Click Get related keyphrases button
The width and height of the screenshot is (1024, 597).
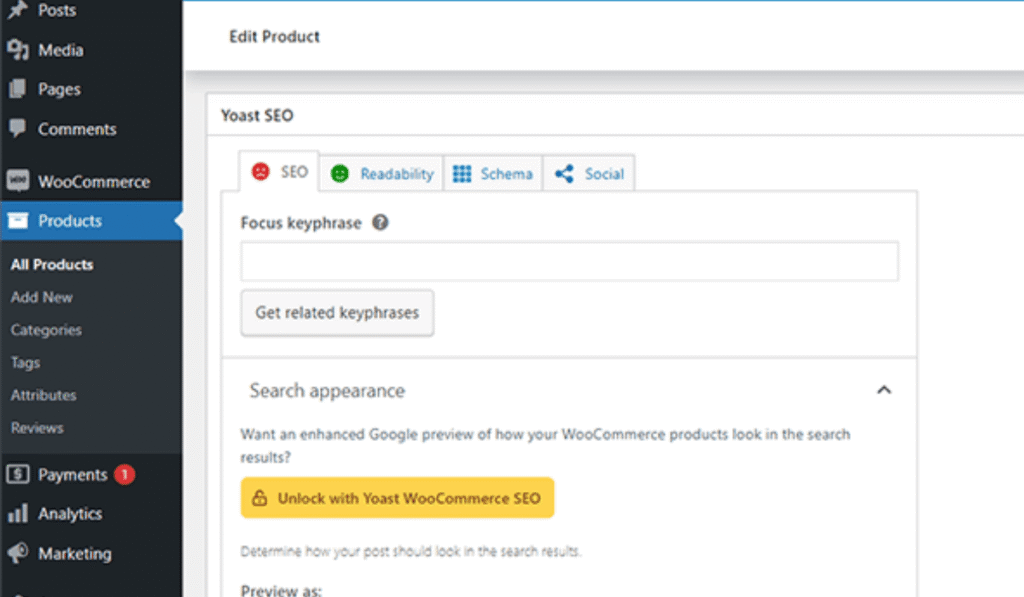click(337, 313)
